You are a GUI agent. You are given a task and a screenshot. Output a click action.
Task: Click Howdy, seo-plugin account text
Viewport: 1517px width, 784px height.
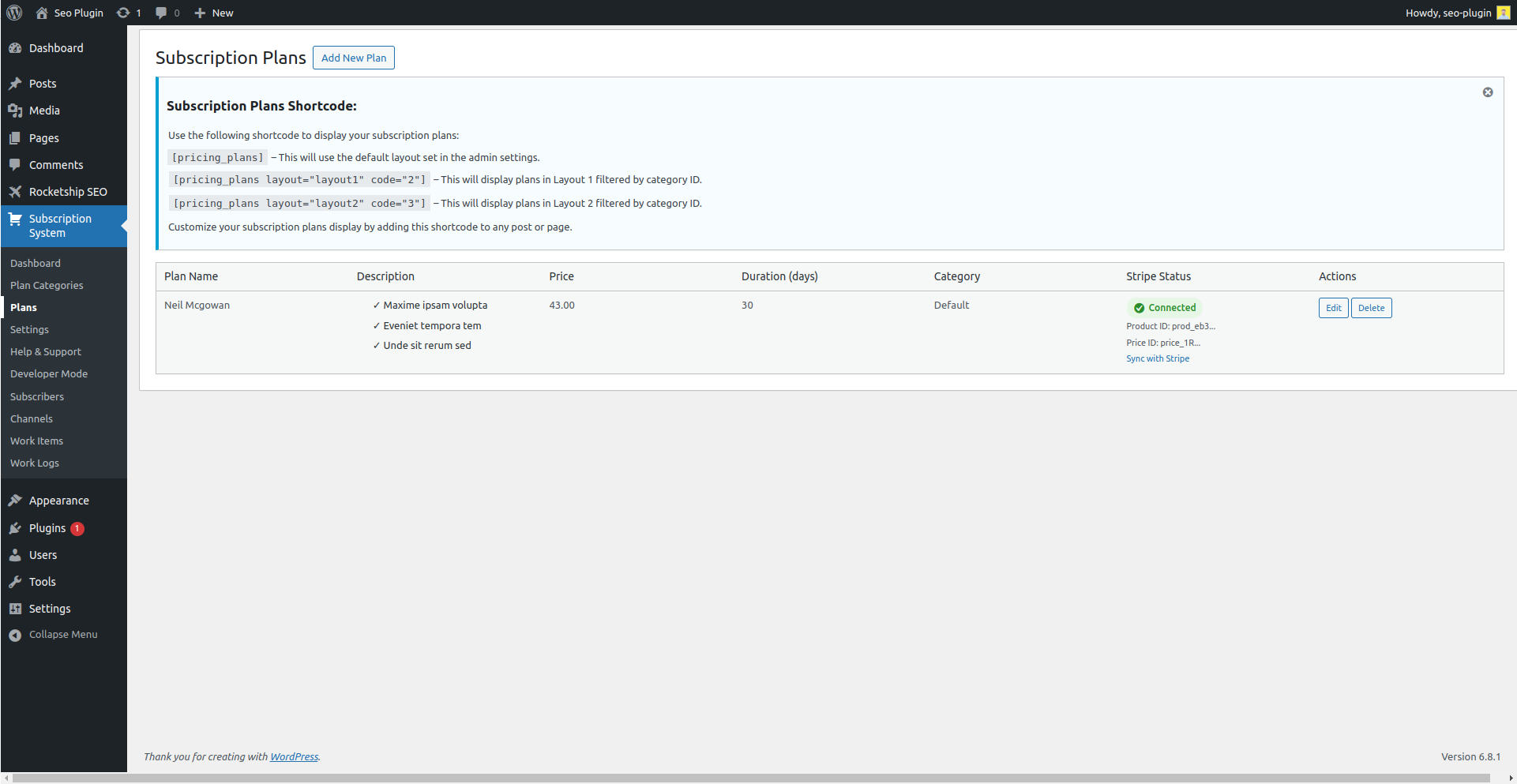pos(1448,13)
